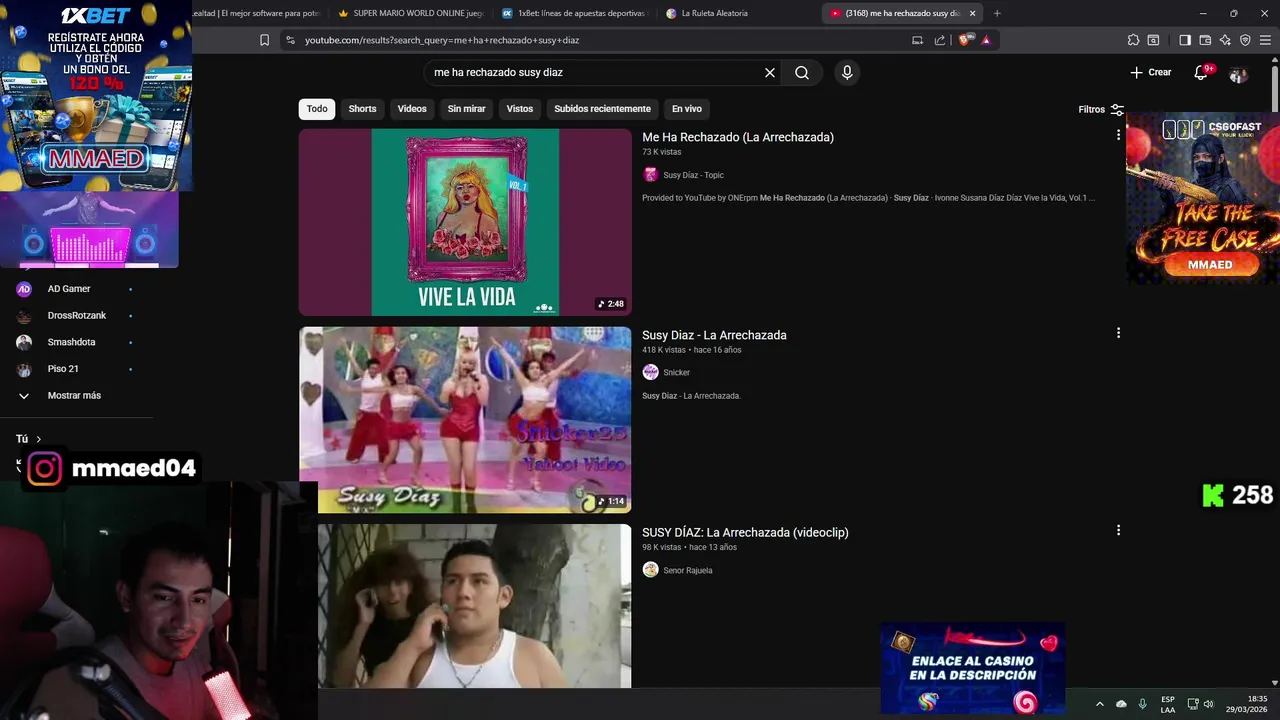Click the phone-call videoclip thumbnail
1280x720 pixels.
click(x=474, y=606)
